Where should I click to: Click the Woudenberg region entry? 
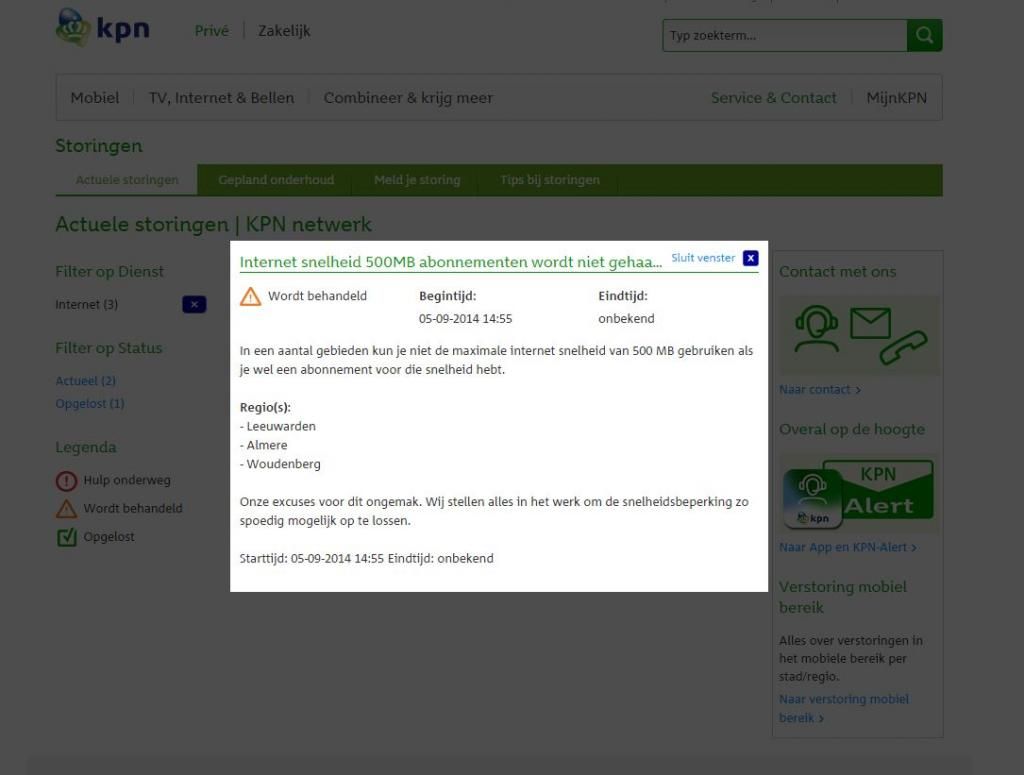pyautogui.click(x=280, y=464)
